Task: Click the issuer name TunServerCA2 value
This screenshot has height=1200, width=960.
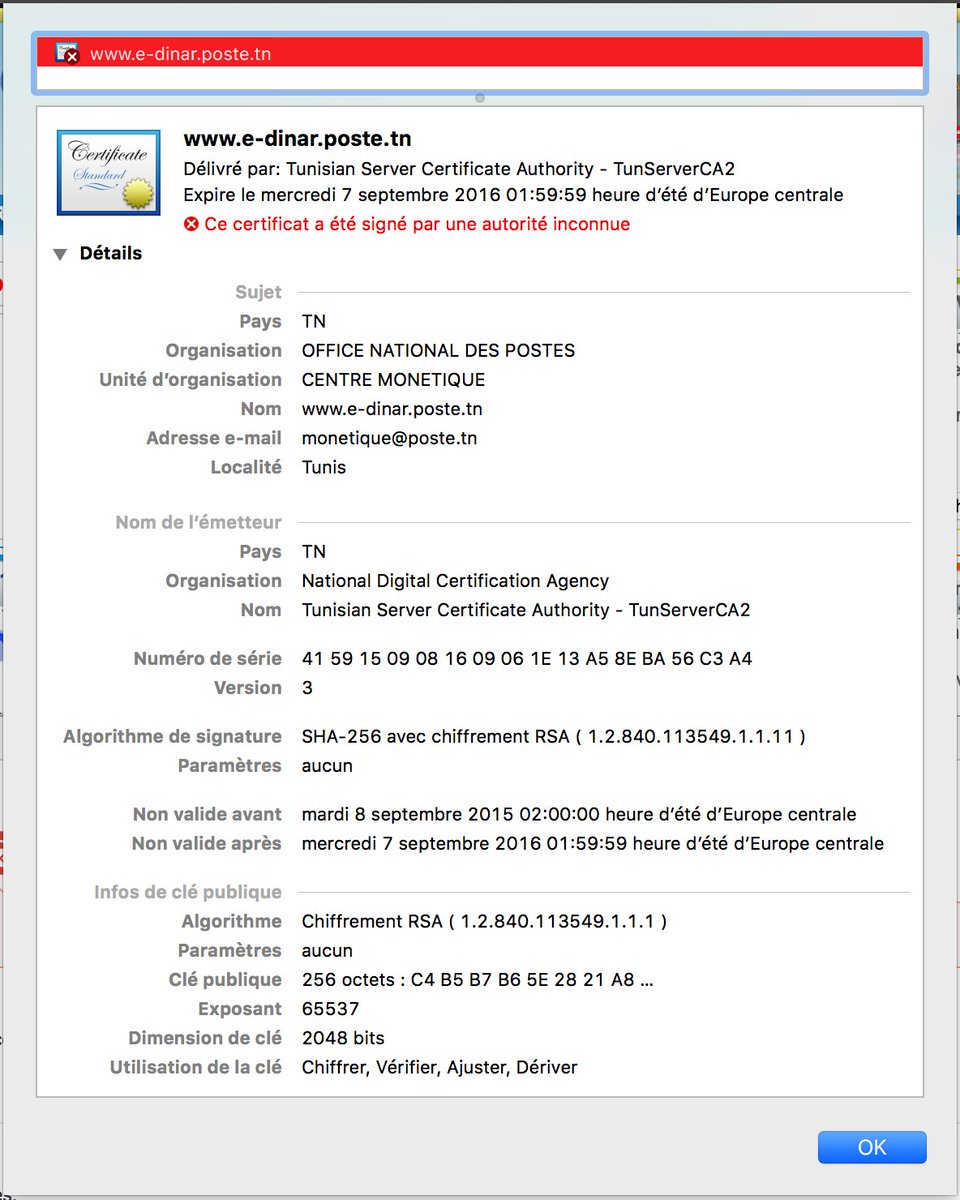Action: pyautogui.click(x=526, y=610)
